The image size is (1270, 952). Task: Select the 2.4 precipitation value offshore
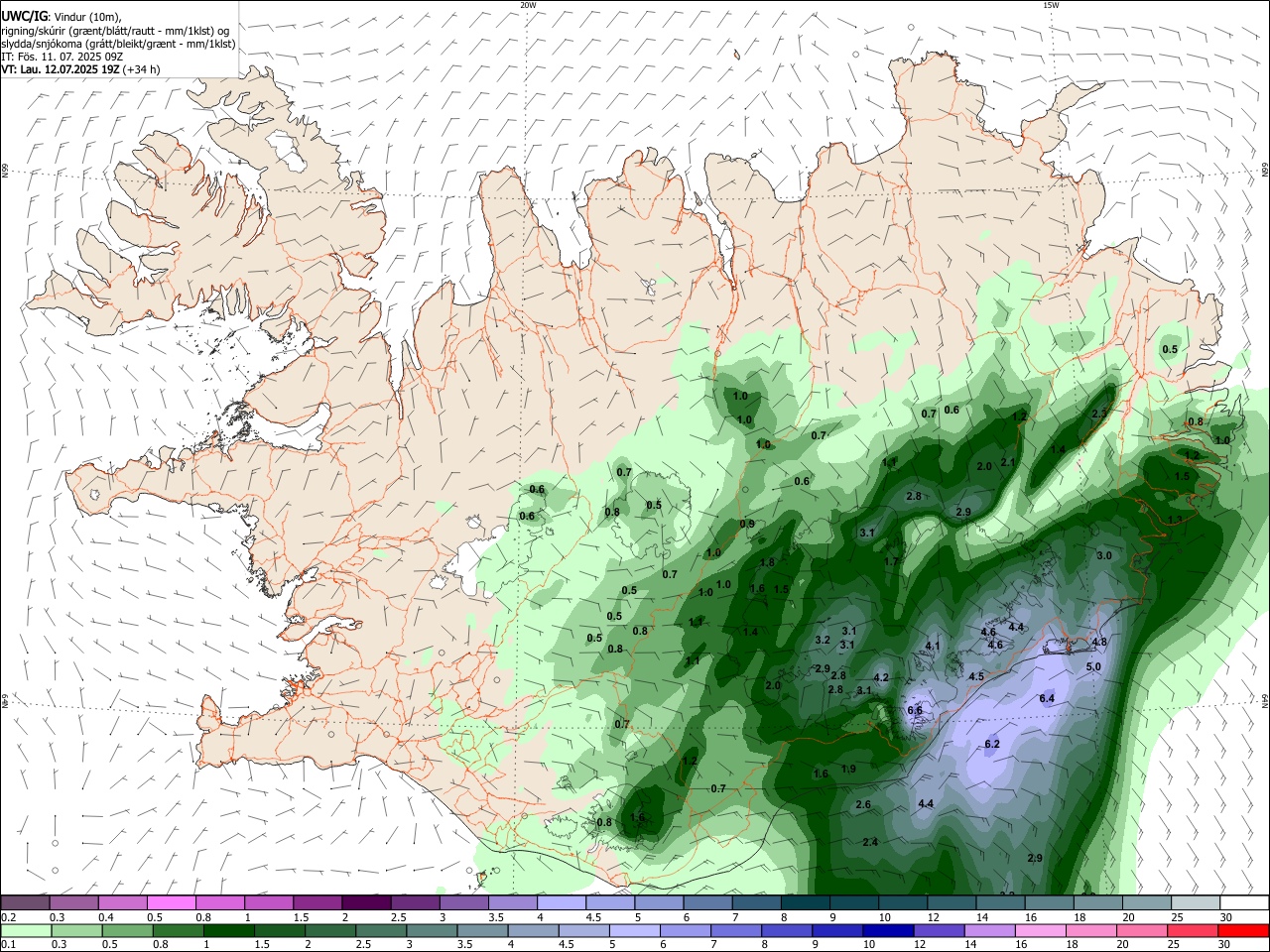pyautogui.click(x=870, y=842)
